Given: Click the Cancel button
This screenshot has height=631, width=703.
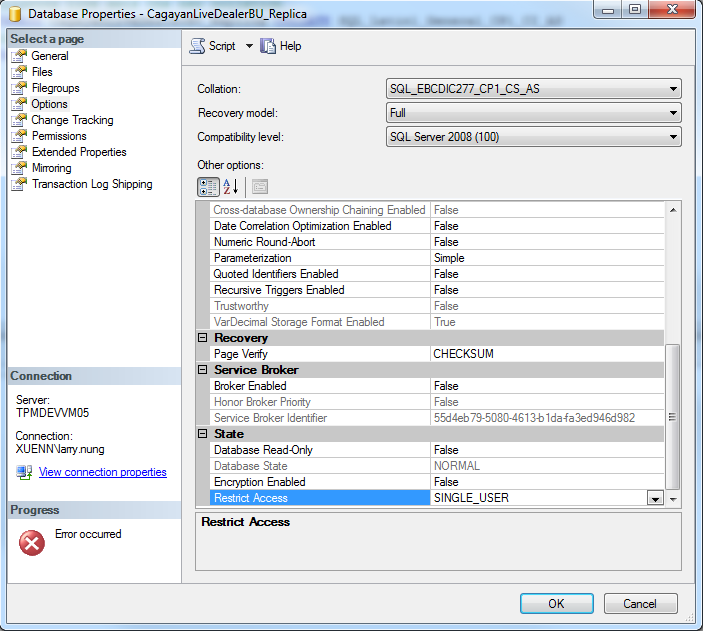Looking at the screenshot, I should [x=640, y=604].
